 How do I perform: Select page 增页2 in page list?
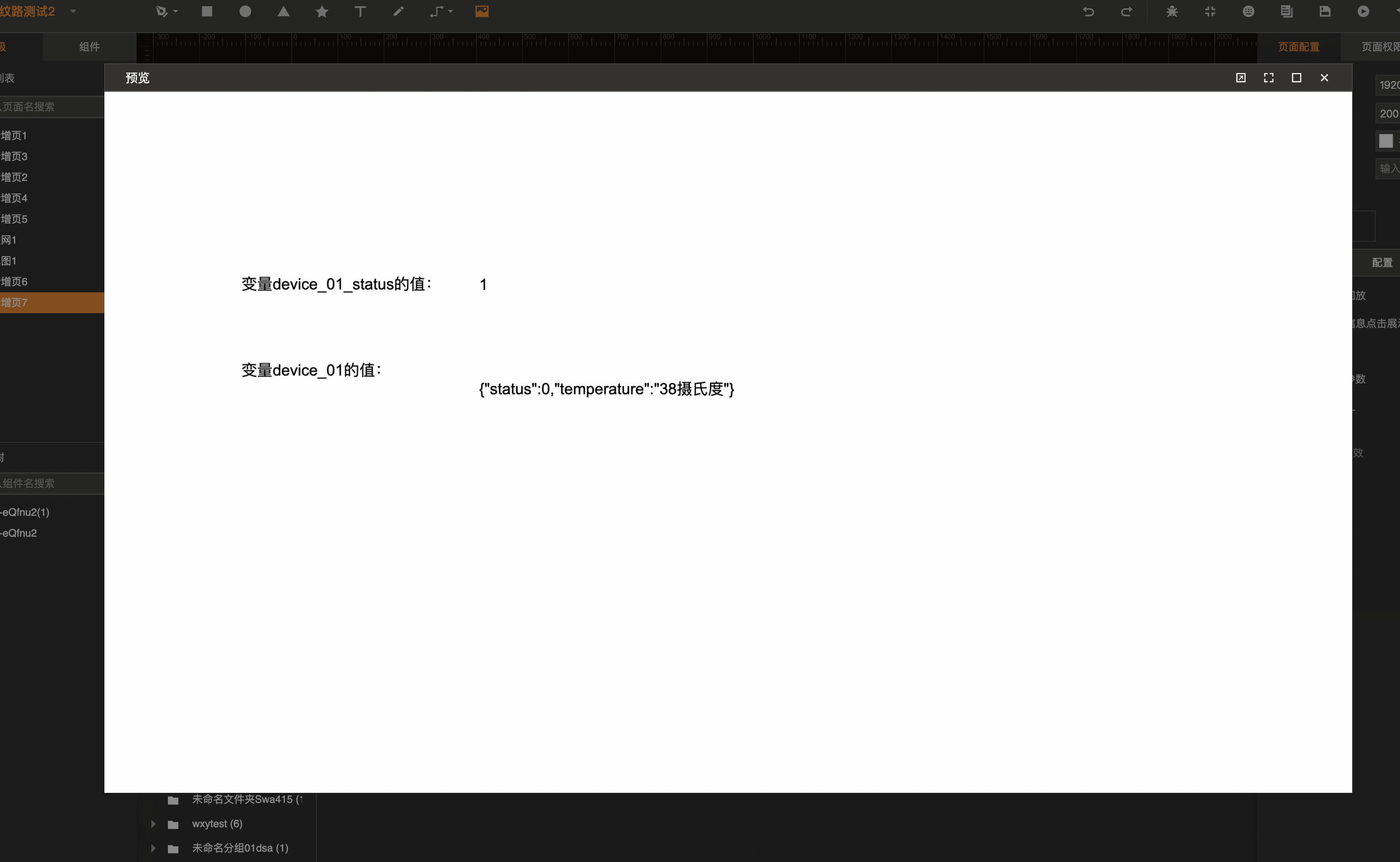click(52, 177)
